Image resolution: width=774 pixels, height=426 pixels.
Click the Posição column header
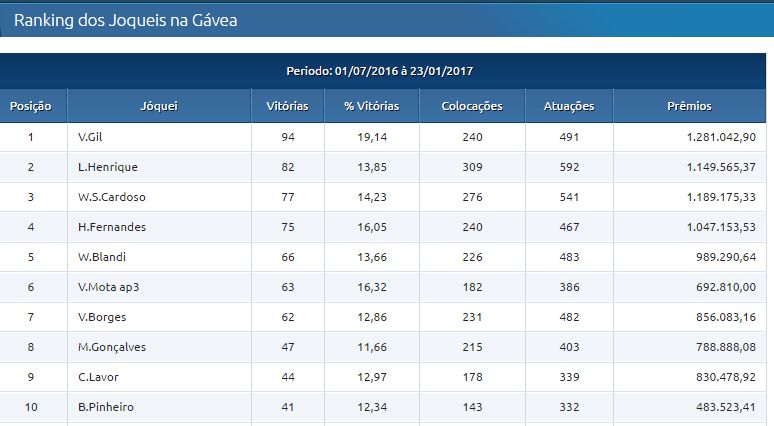[31, 106]
